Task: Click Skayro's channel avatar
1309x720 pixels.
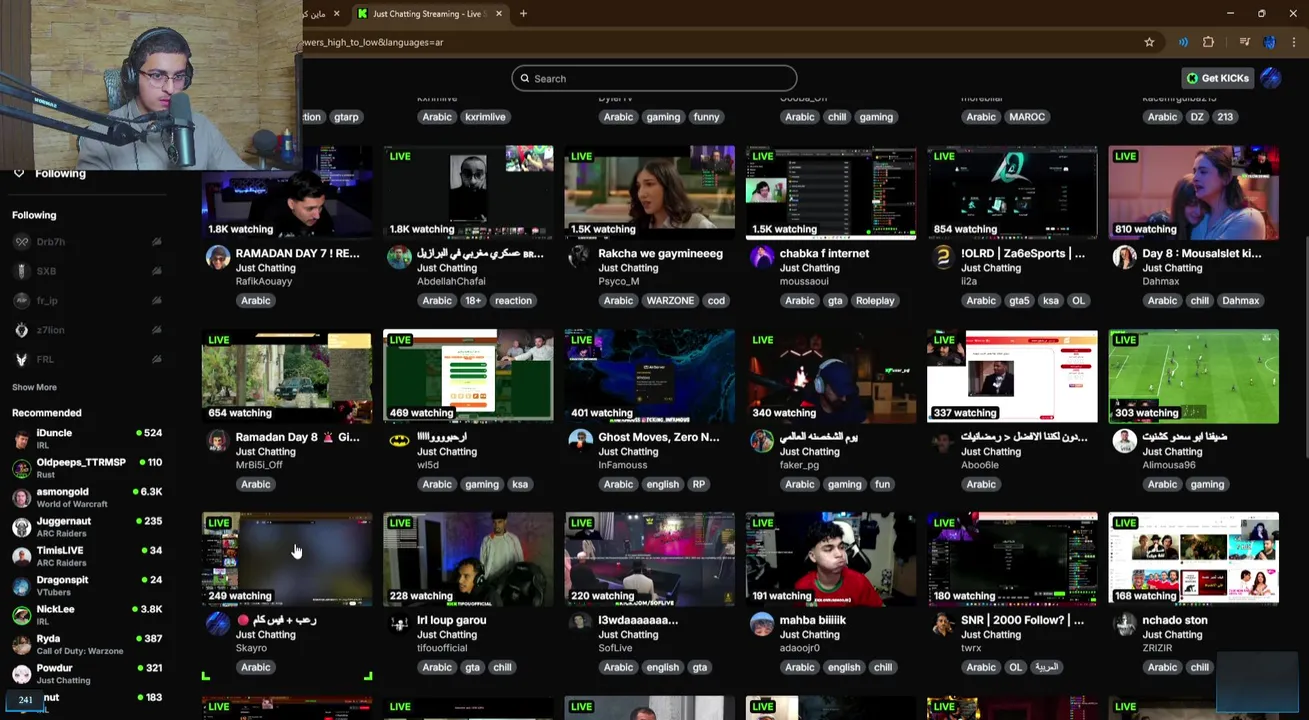Action: [217, 624]
